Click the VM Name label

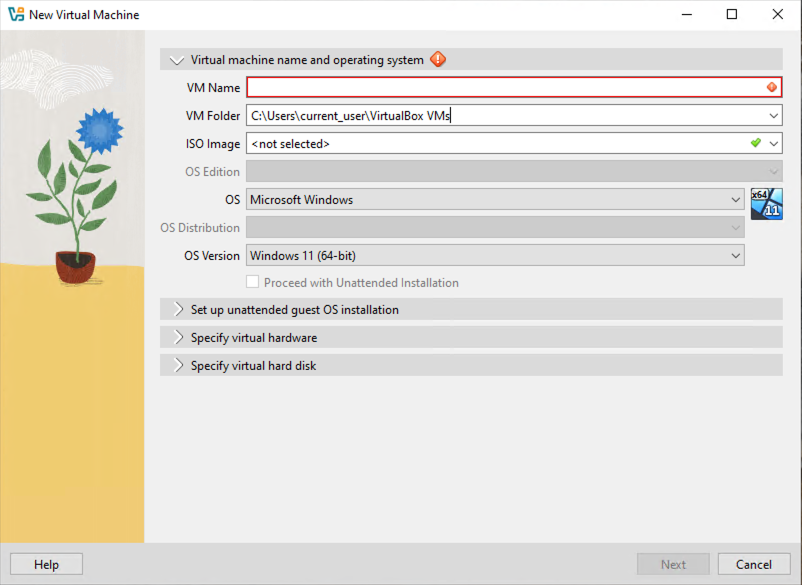coord(213,88)
